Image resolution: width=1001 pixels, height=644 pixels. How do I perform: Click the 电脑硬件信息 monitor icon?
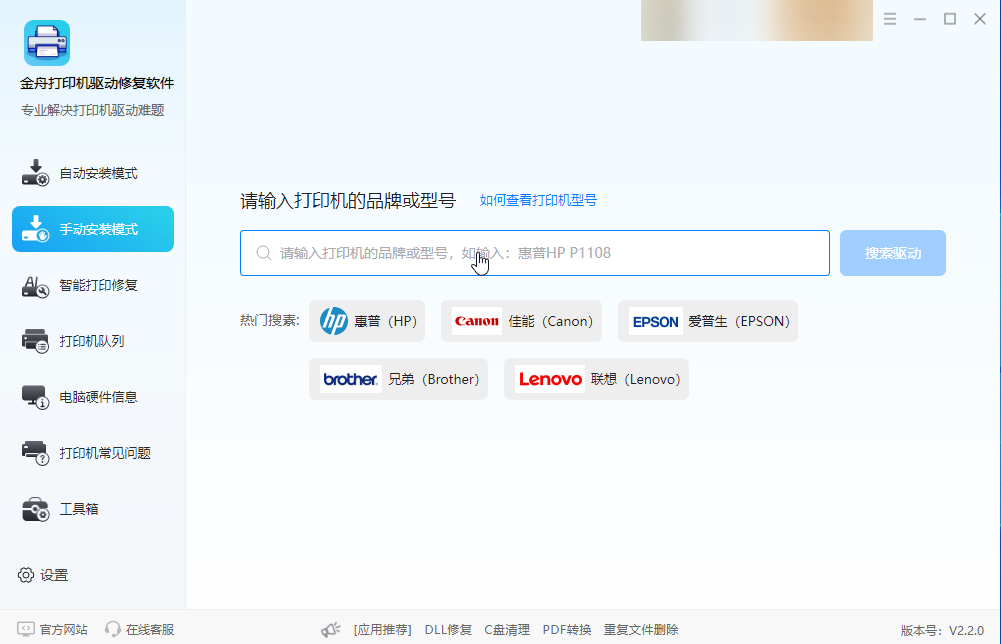click(x=35, y=397)
